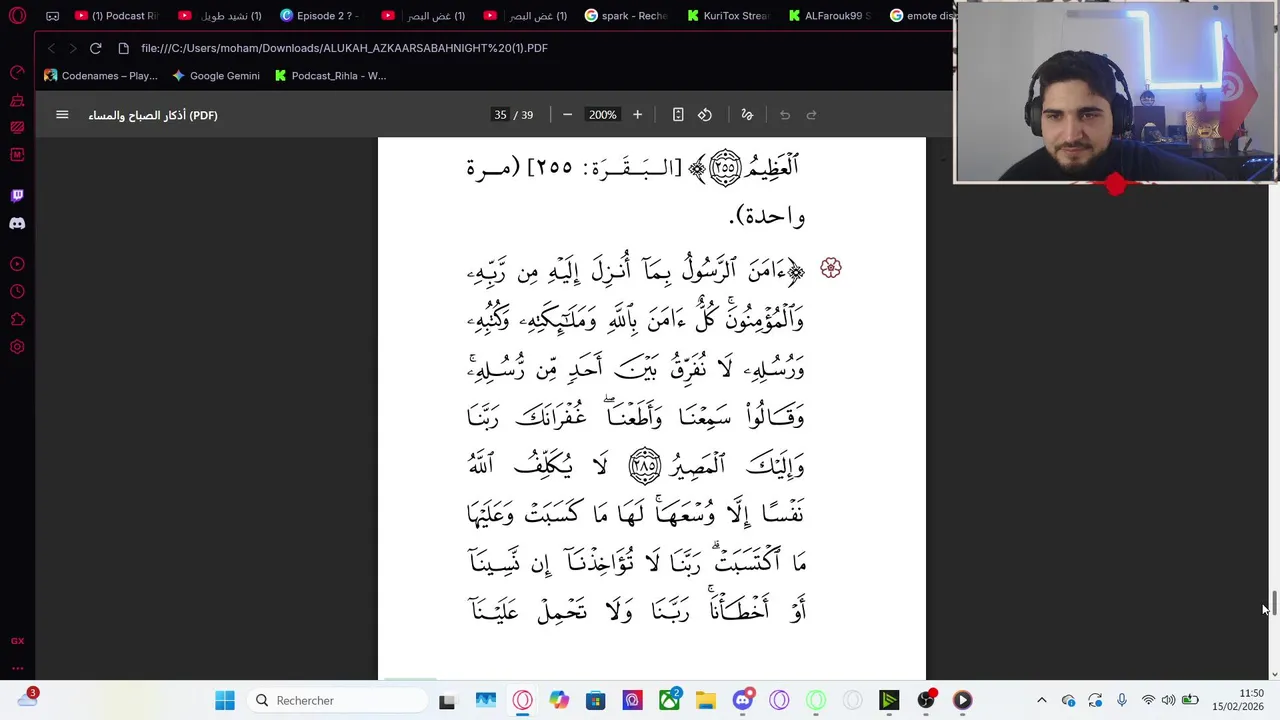Click the 200% zoom level field
The height and width of the screenshot is (720, 1280).
coord(602,115)
